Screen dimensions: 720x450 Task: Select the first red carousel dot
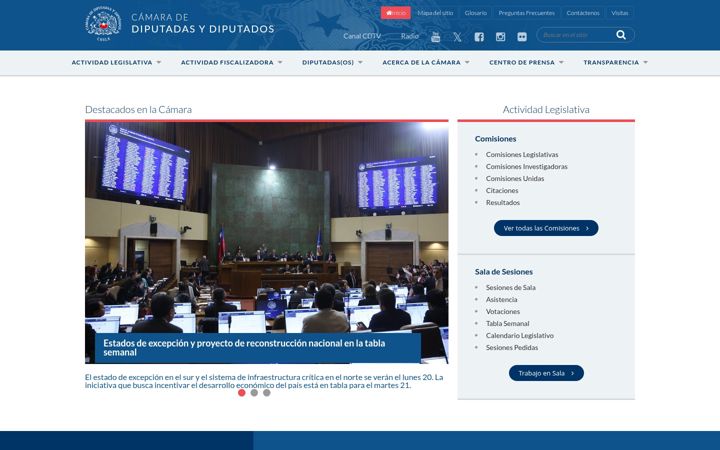coord(242,393)
